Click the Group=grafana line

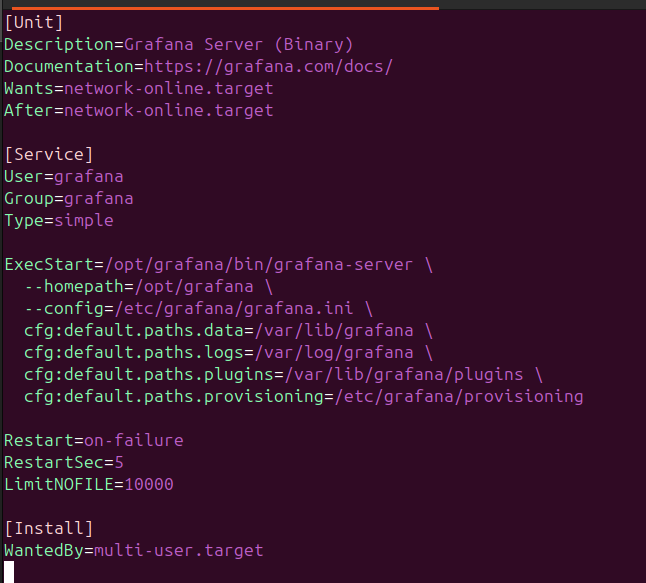pos(69,199)
